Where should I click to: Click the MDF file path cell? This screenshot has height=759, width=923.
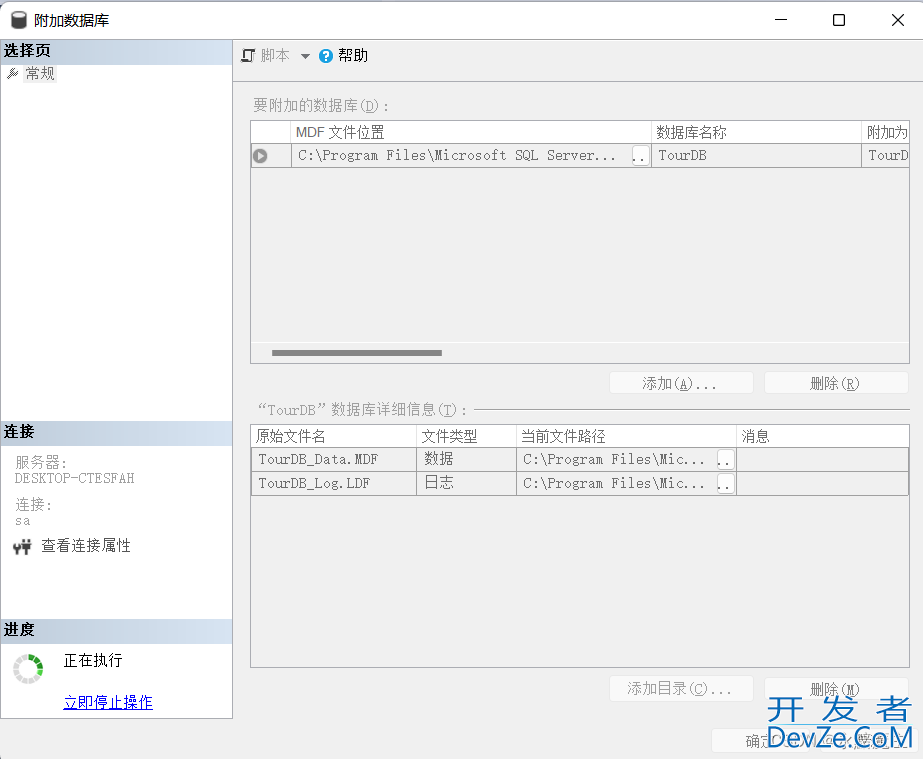click(462, 156)
